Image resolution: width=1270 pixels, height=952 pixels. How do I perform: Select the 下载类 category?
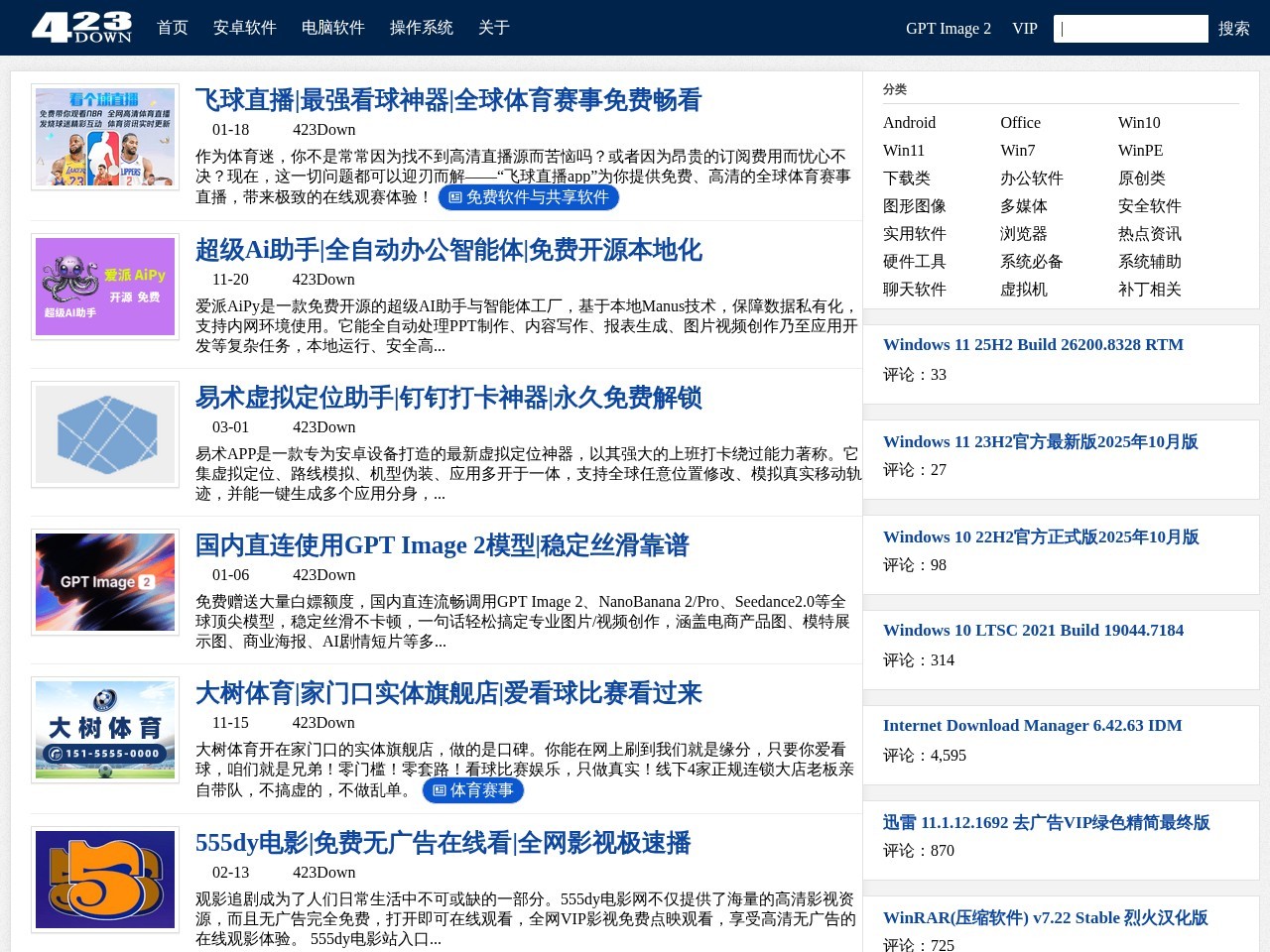pos(907,178)
